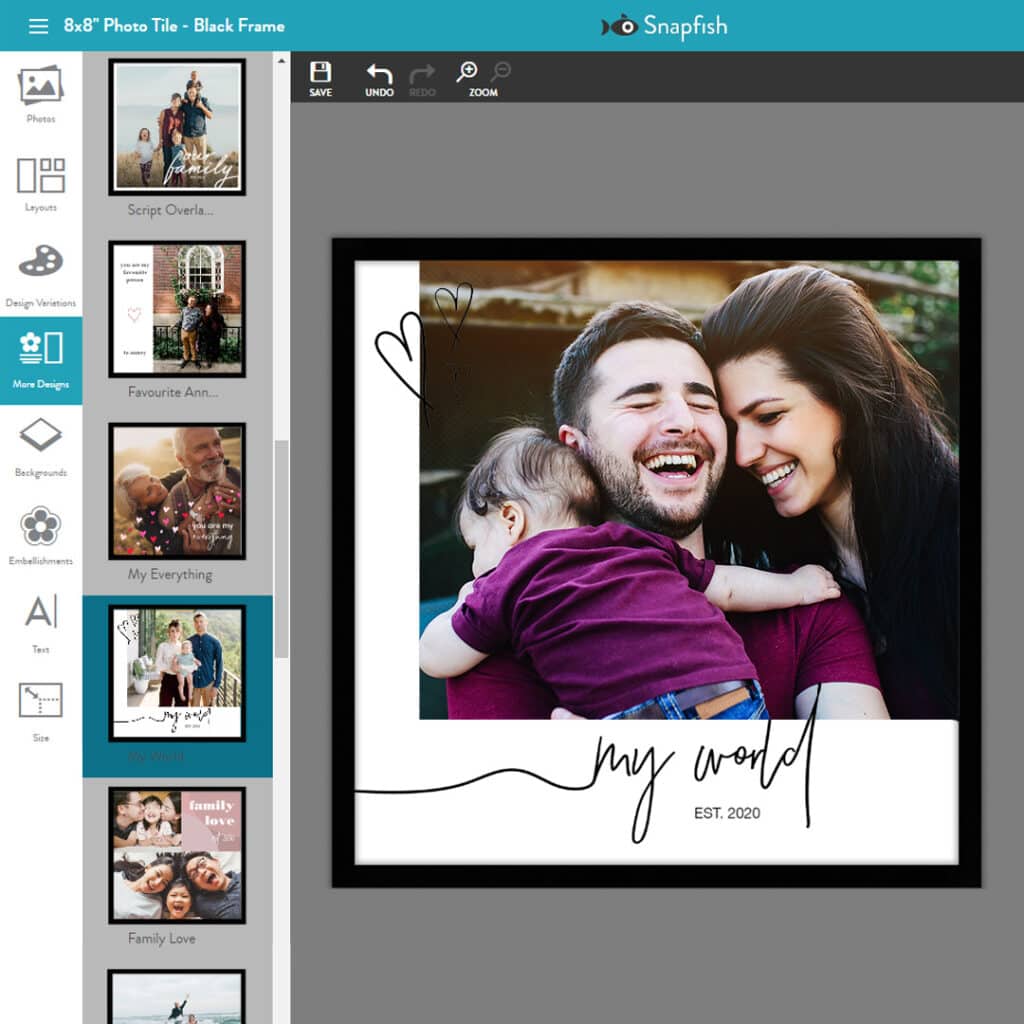
Task: Click the Save icon in toolbar
Action: click(320, 77)
